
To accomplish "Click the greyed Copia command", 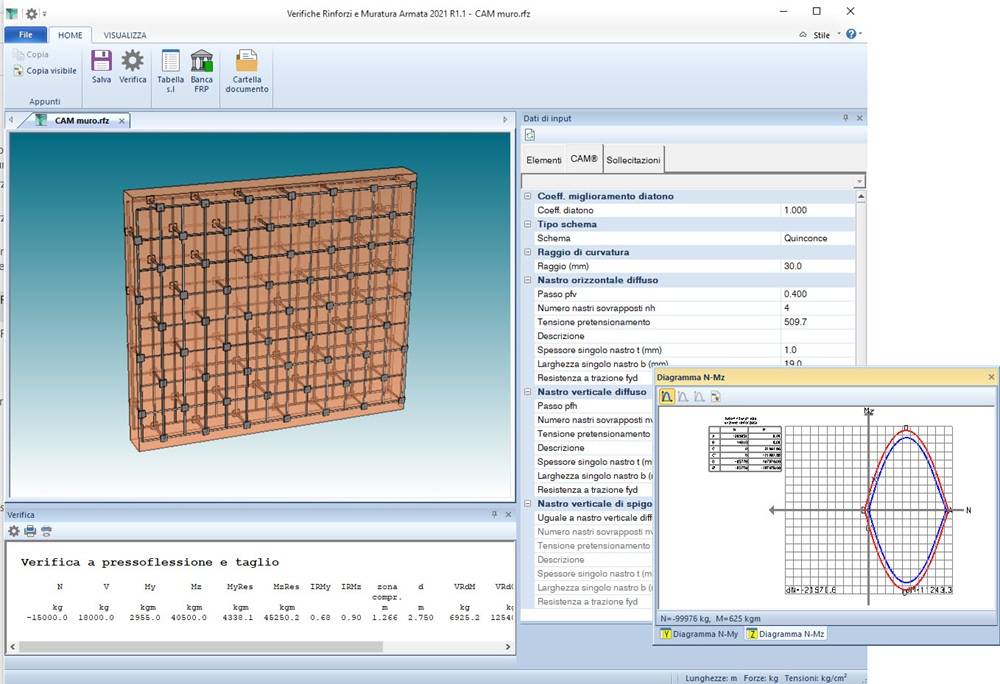I will 31,55.
